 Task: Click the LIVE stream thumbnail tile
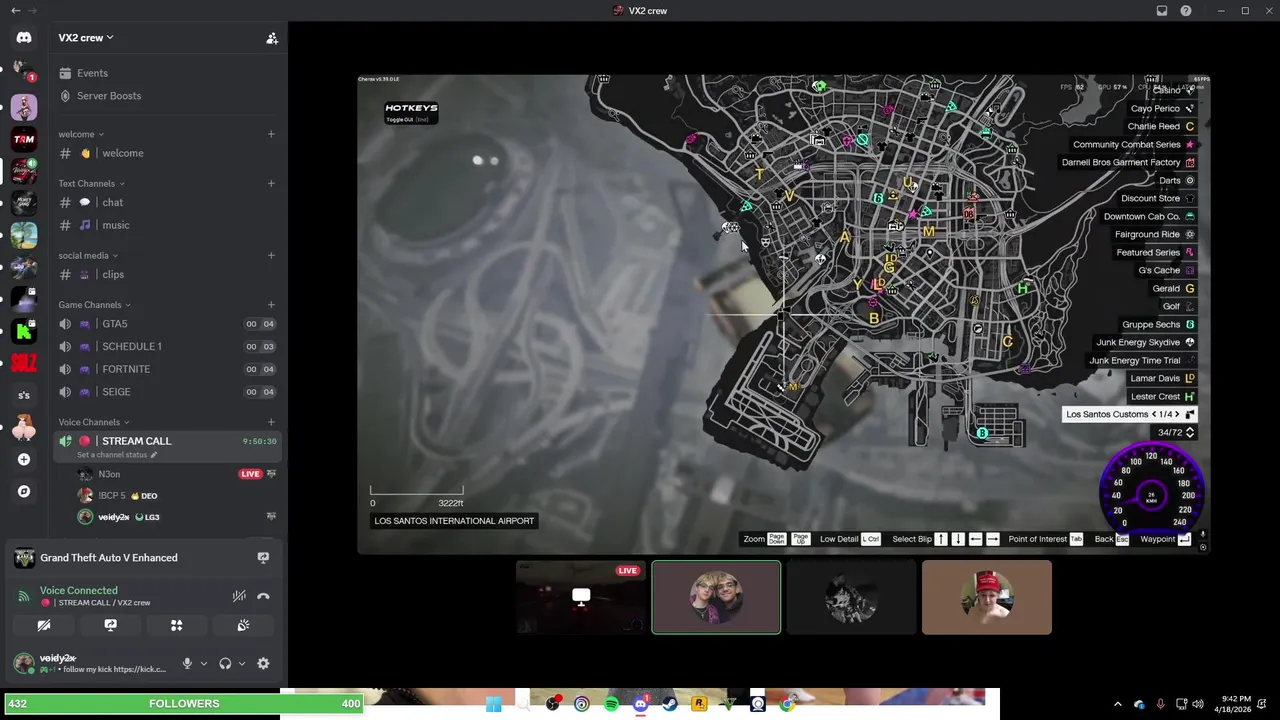click(x=581, y=597)
